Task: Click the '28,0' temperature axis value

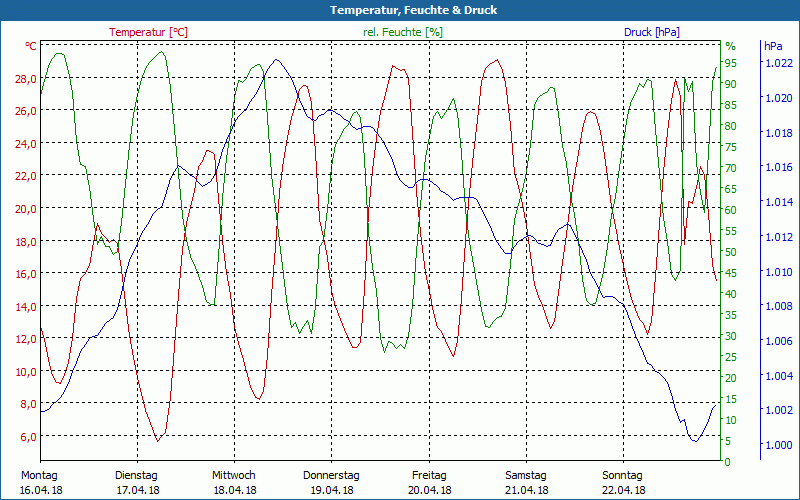Action: [x=26, y=79]
